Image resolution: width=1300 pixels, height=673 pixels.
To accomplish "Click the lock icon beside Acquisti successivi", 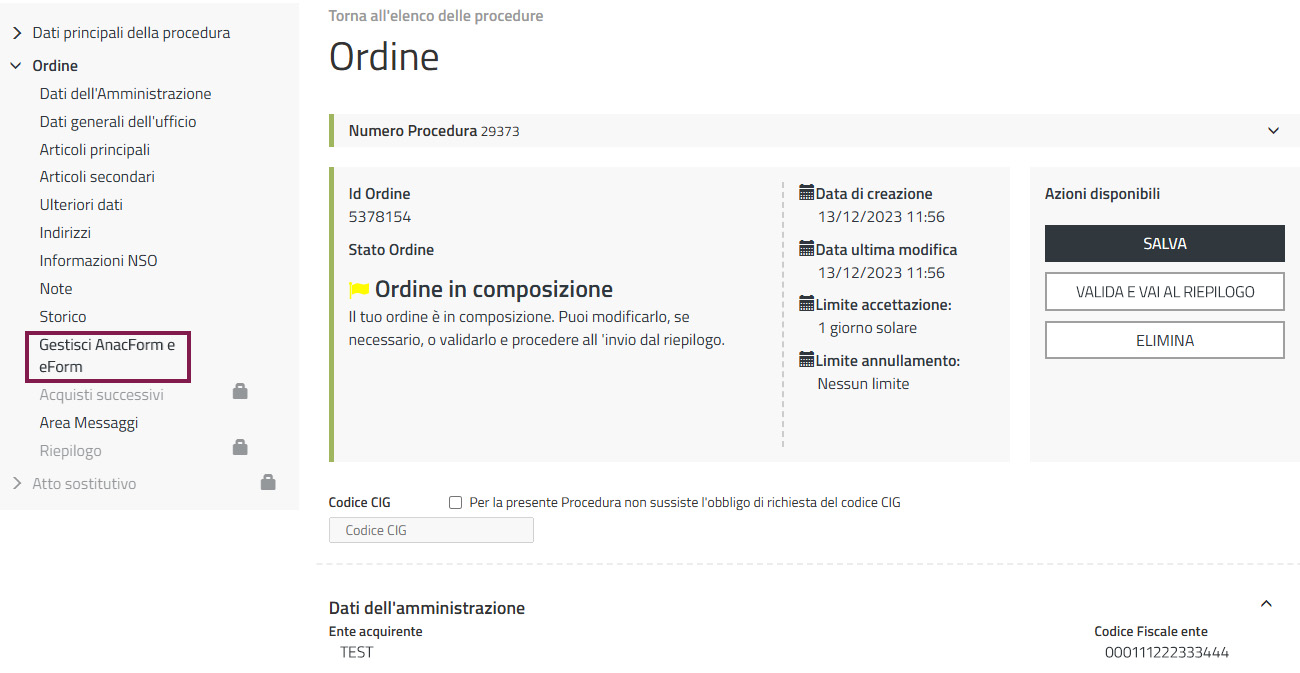I will click(x=240, y=392).
